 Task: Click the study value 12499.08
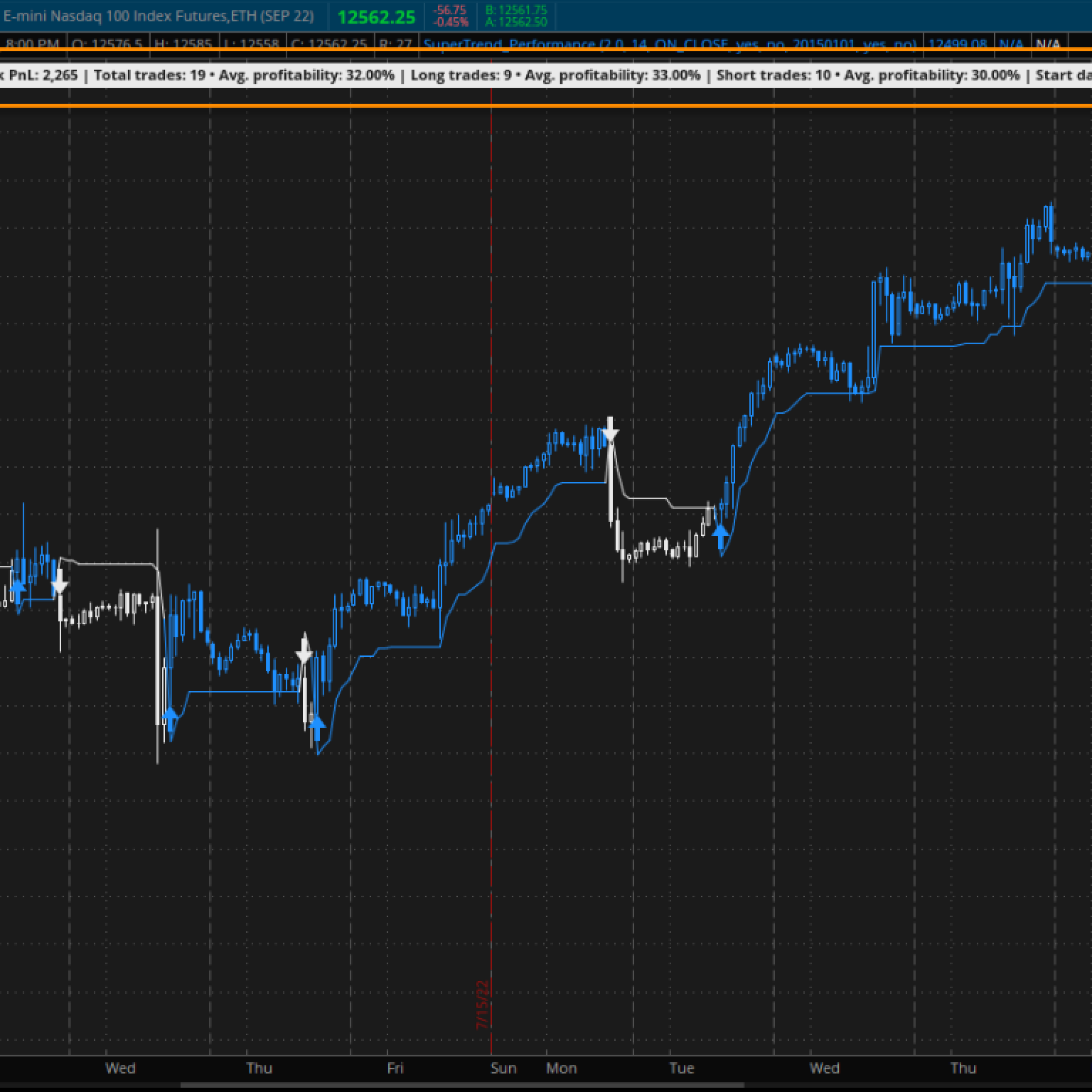[x=957, y=44]
